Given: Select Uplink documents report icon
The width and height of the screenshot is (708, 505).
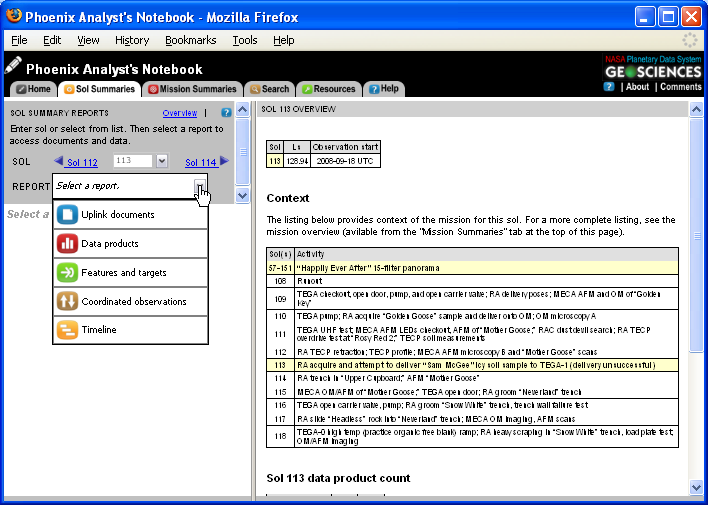Looking at the screenshot, I should coord(67,215).
